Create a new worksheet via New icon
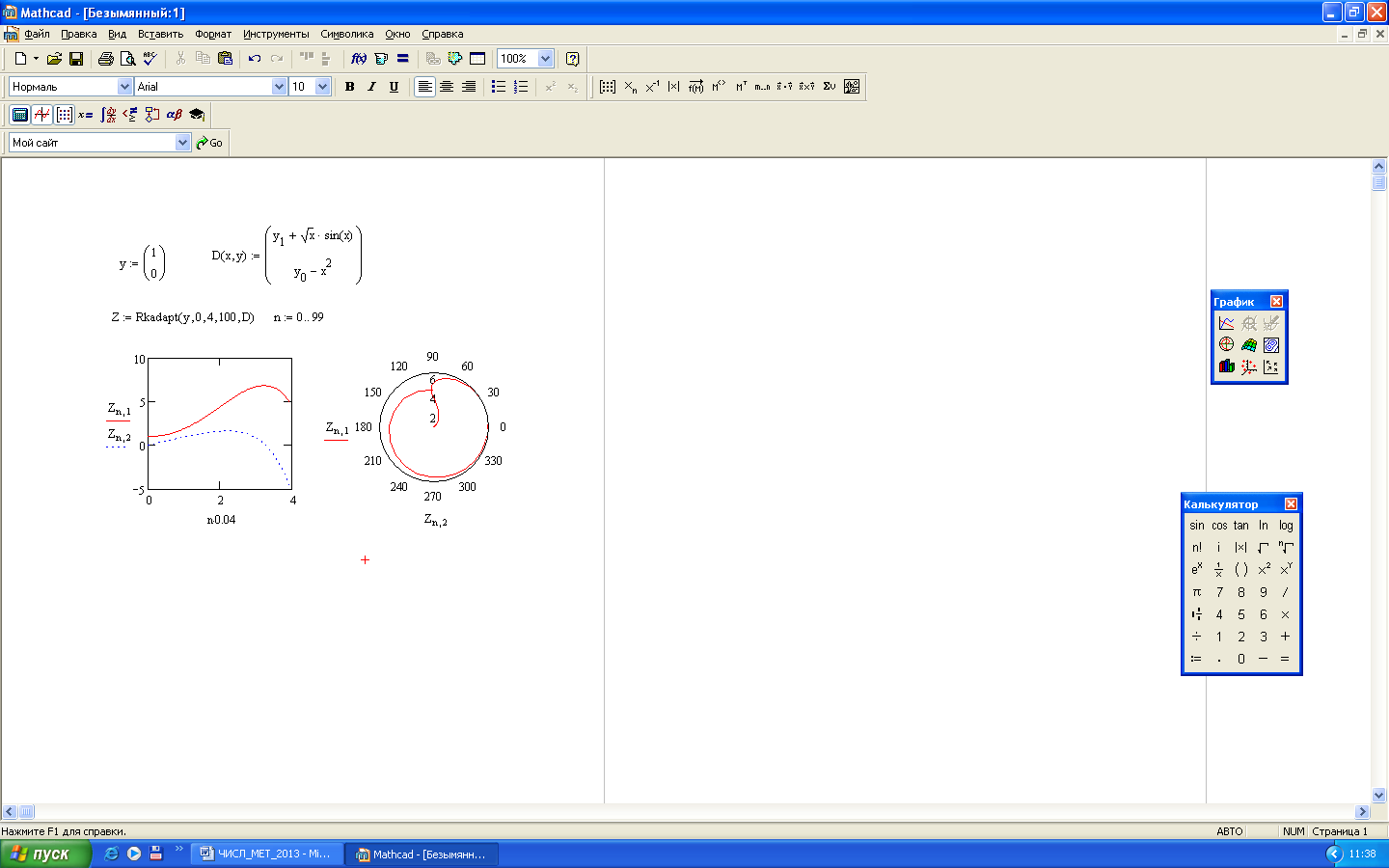The height and width of the screenshot is (868, 1389). click(20, 59)
